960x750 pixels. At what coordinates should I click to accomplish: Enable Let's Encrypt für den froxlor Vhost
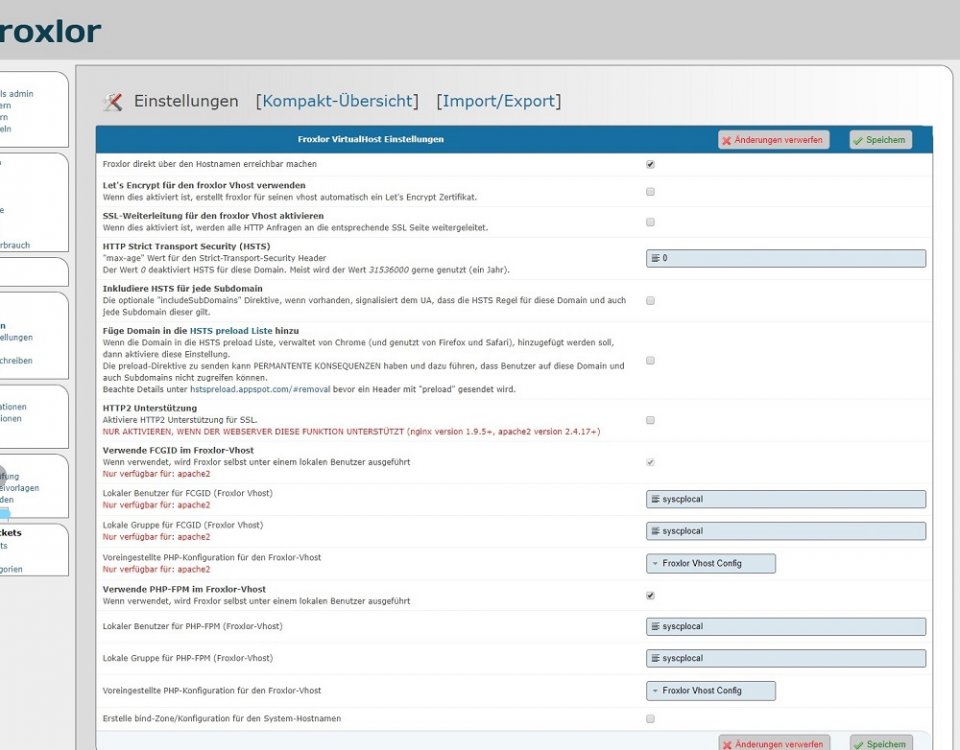click(650, 192)
